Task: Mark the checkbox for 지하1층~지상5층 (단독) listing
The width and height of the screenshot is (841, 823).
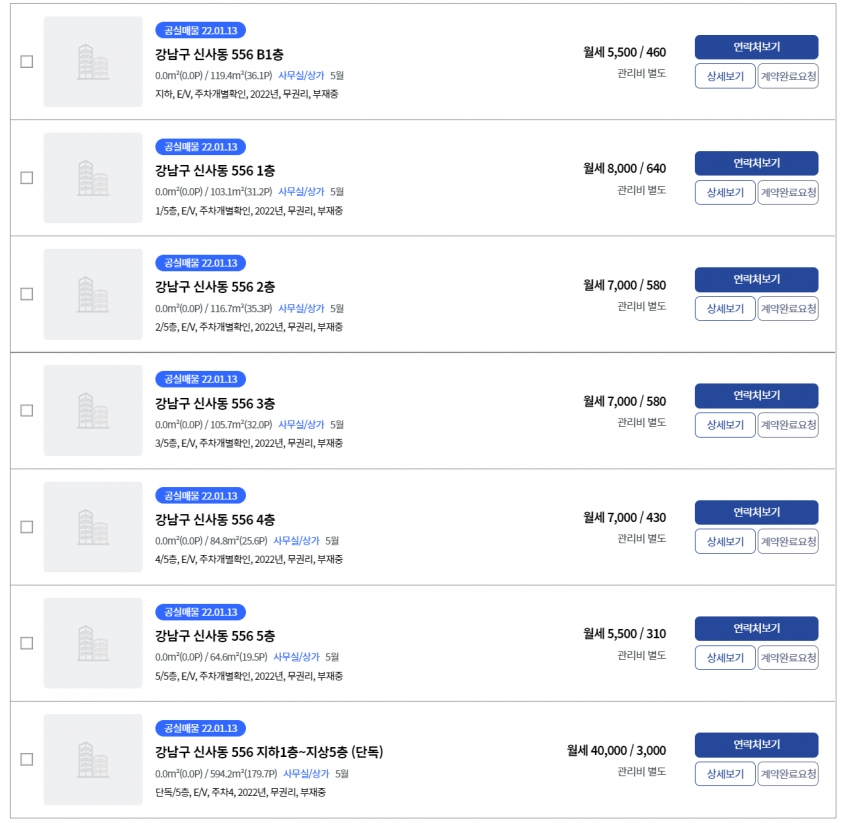Action: click(26, 759)
